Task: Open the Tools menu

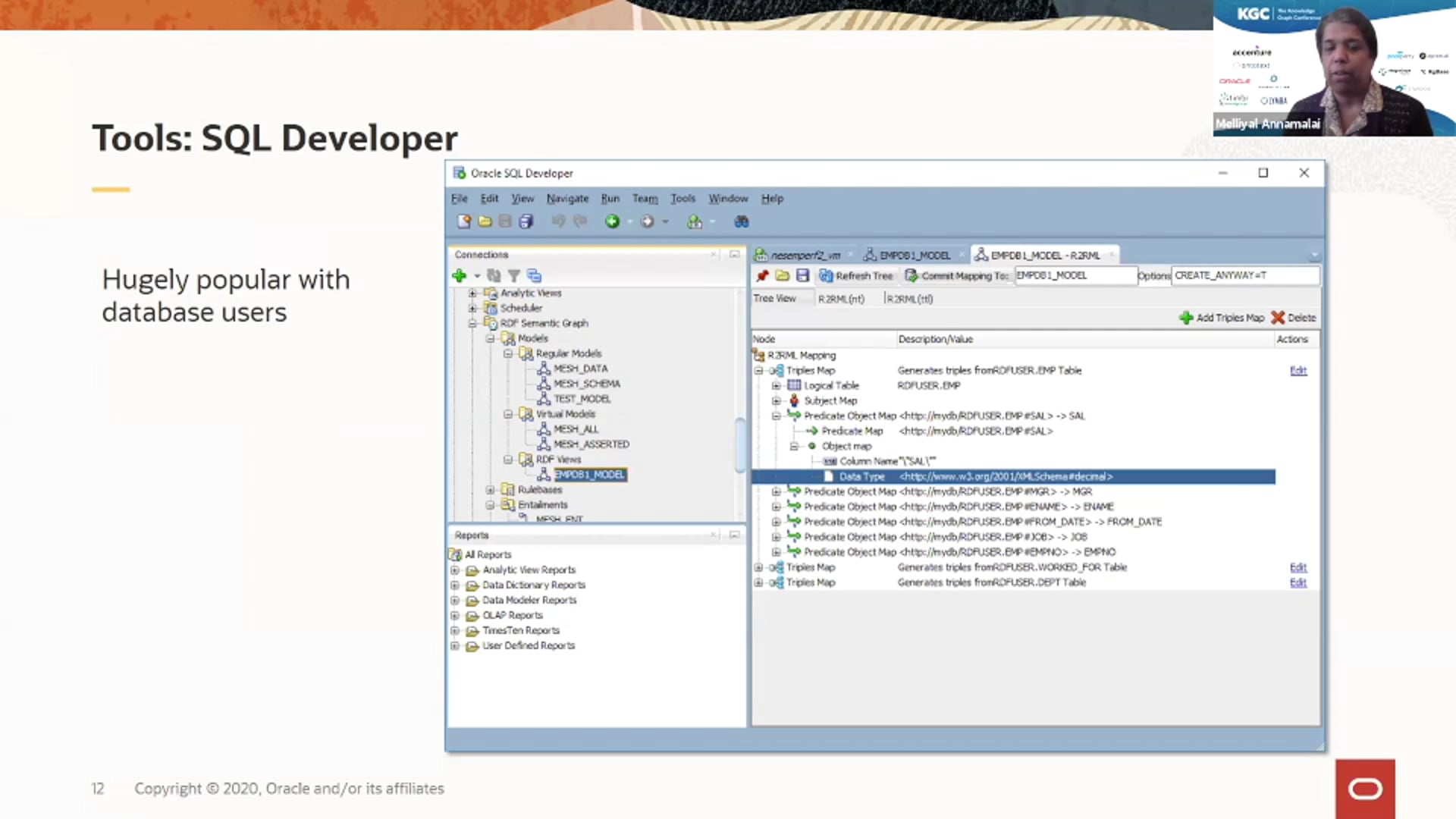Action: [682, 198]
